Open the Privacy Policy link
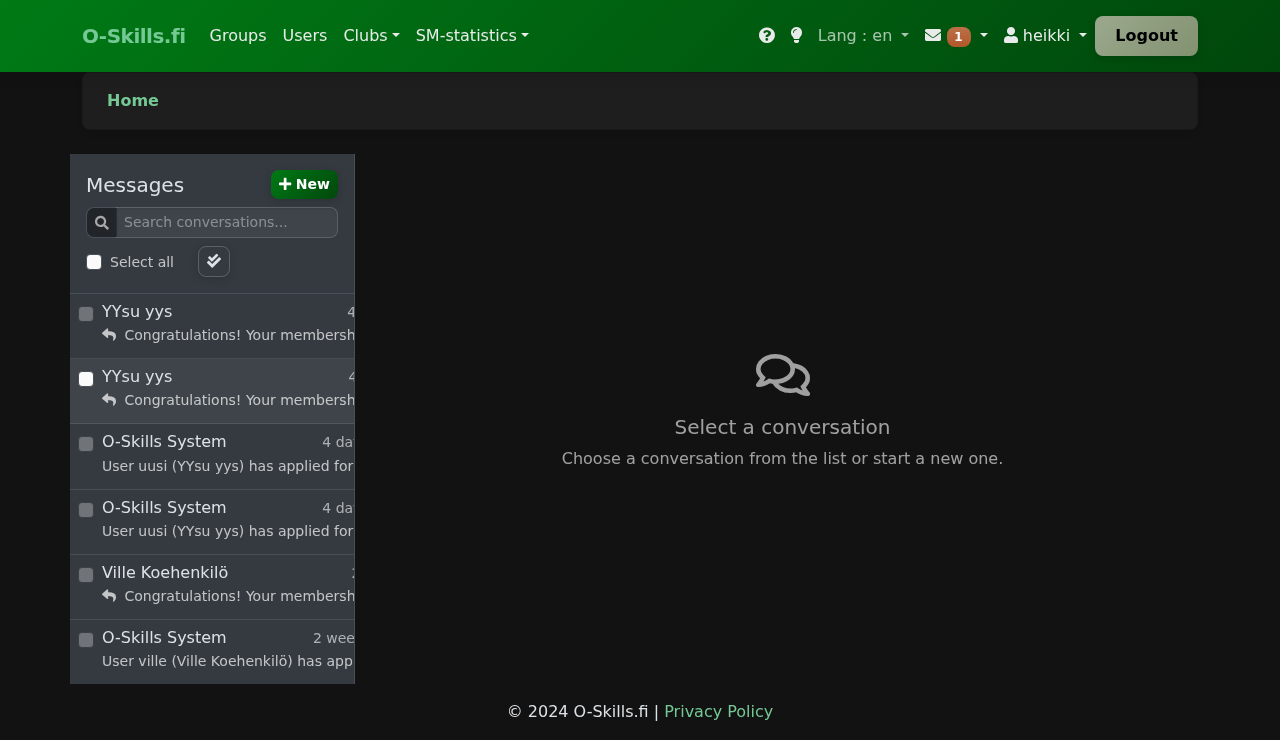Viewport: 1280px width, 740px height. click(718, 712)
